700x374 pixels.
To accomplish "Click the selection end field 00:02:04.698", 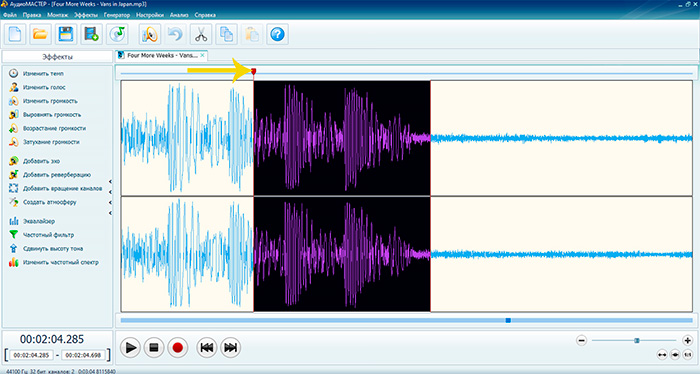I will pos(83,355).
